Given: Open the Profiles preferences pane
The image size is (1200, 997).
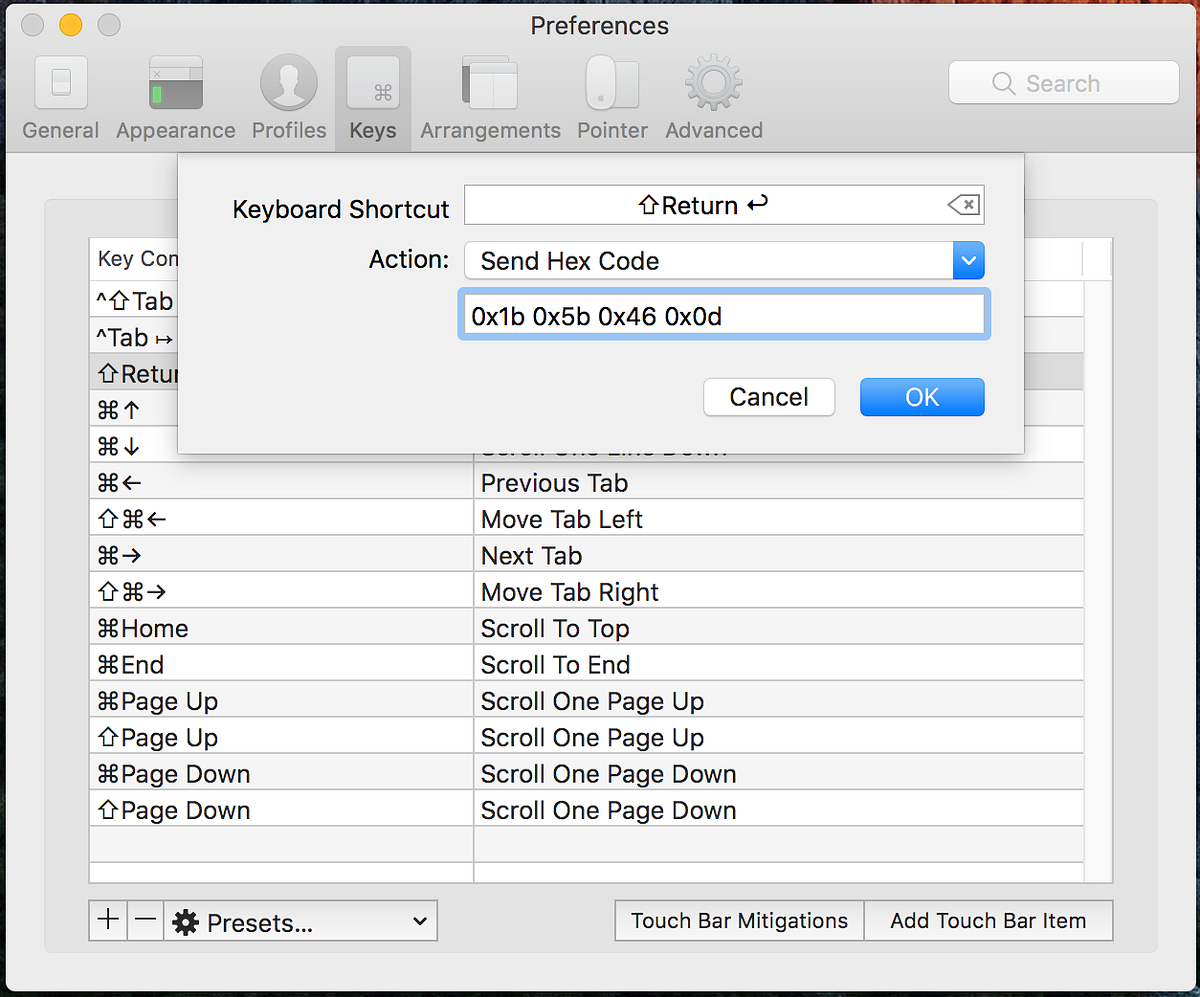Looking at the screenshot, I should pos(288,95).
